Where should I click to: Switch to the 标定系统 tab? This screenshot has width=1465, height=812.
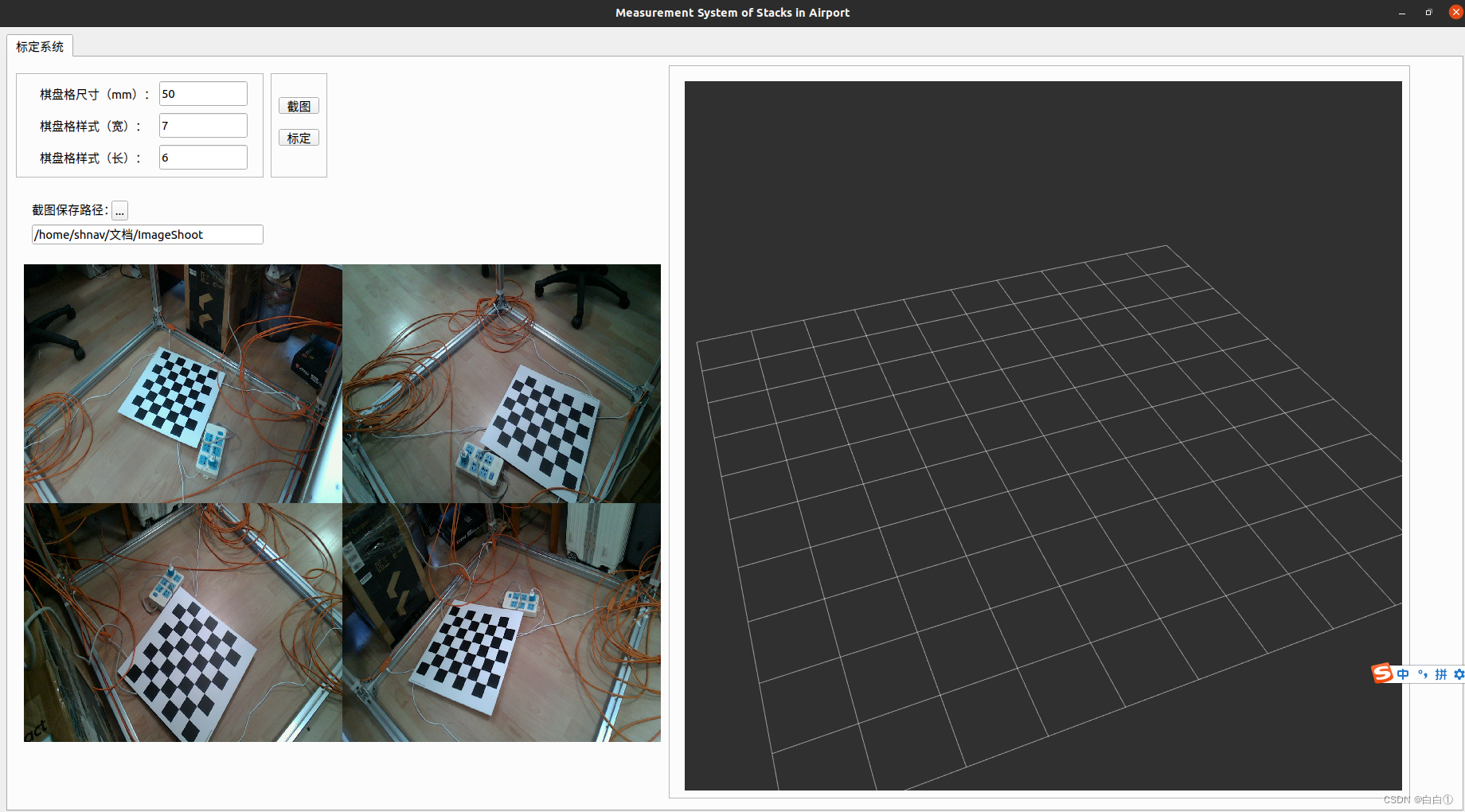pyautogui.click(x=39, y=46)
